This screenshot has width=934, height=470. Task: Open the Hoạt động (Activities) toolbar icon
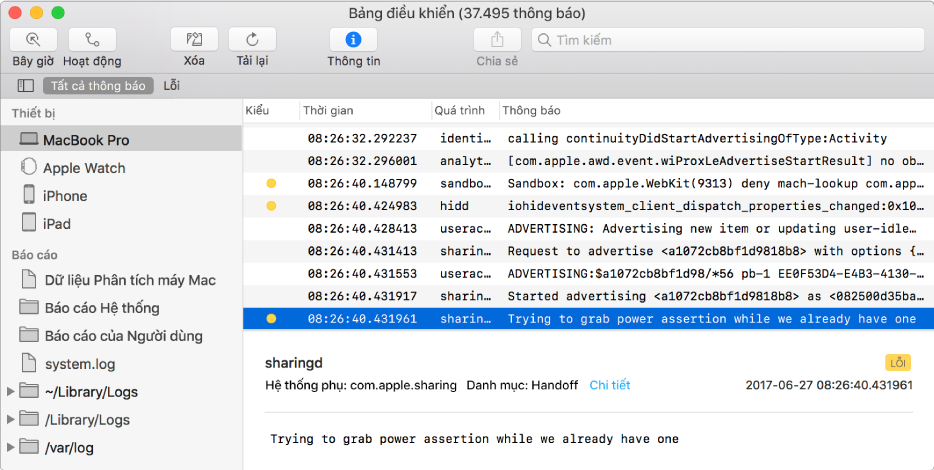pos(92,40)
